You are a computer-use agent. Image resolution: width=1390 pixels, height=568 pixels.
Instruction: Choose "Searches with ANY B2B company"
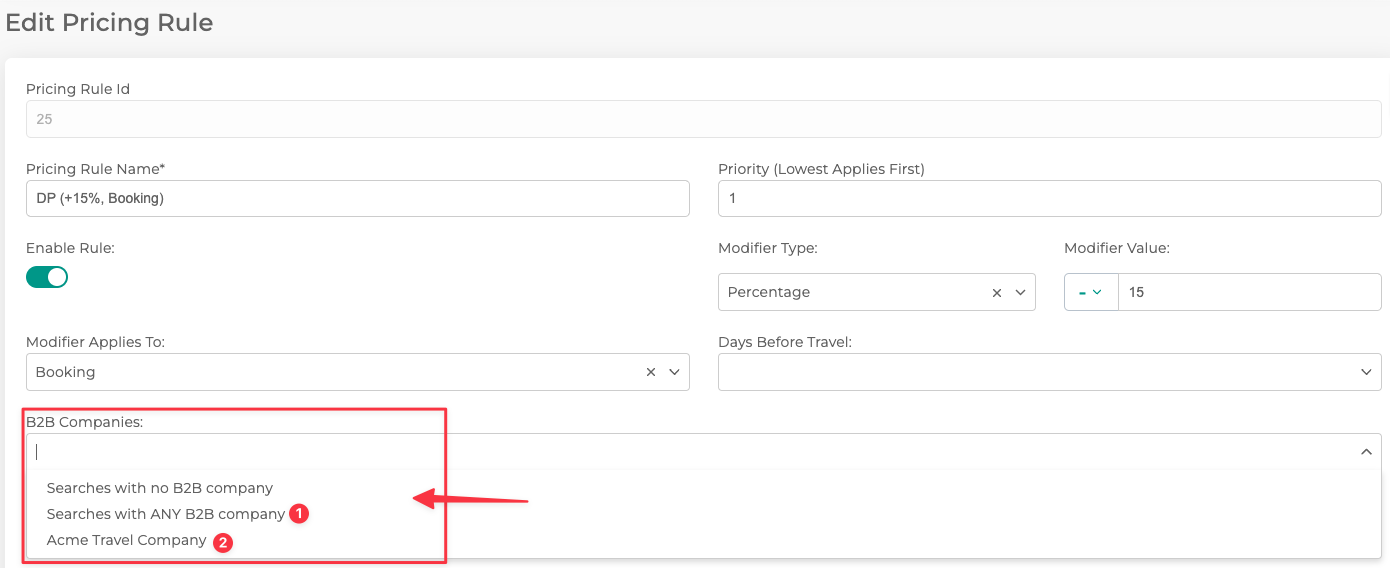166,514
